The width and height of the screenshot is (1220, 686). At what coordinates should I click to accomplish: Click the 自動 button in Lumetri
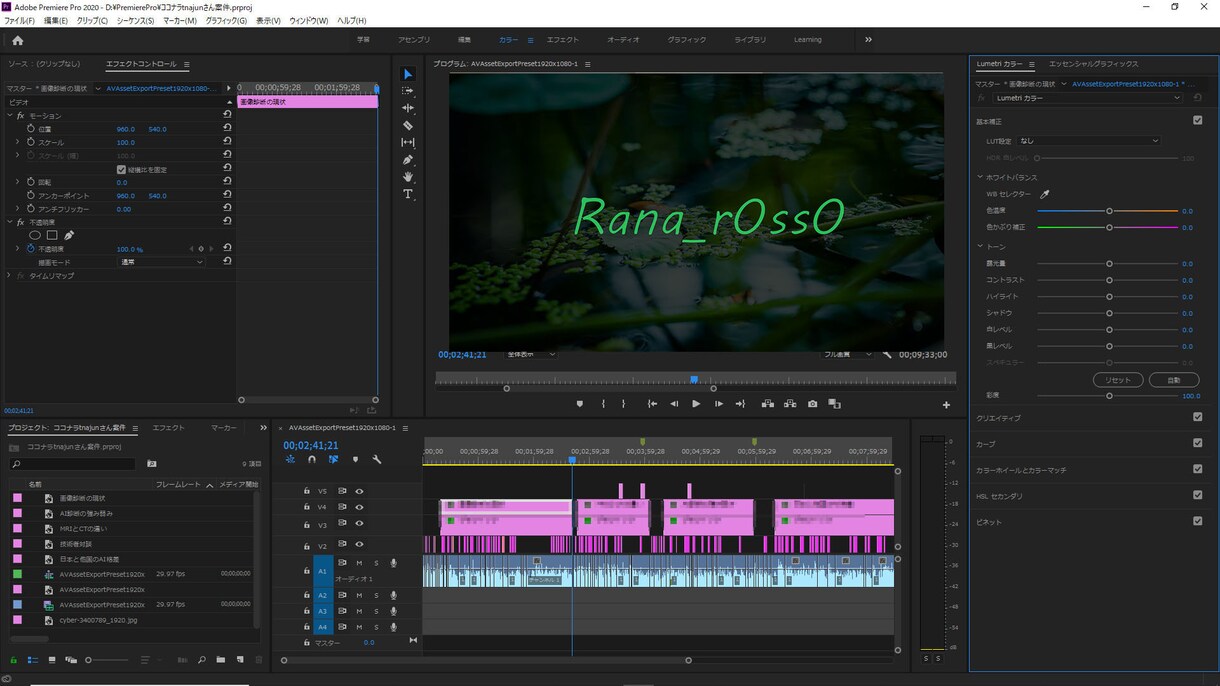[x=1173, y=380]
